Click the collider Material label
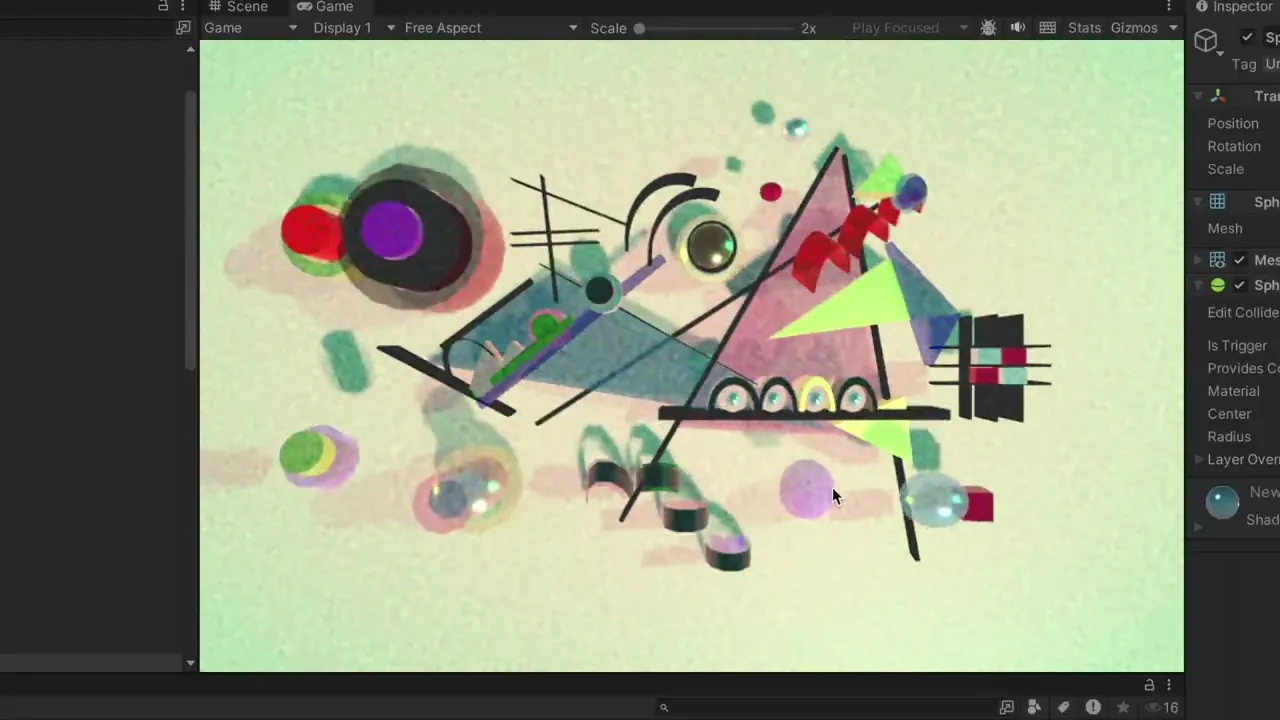The width and height of the screenshot is (1280, 720). [x=1233, y=392]
